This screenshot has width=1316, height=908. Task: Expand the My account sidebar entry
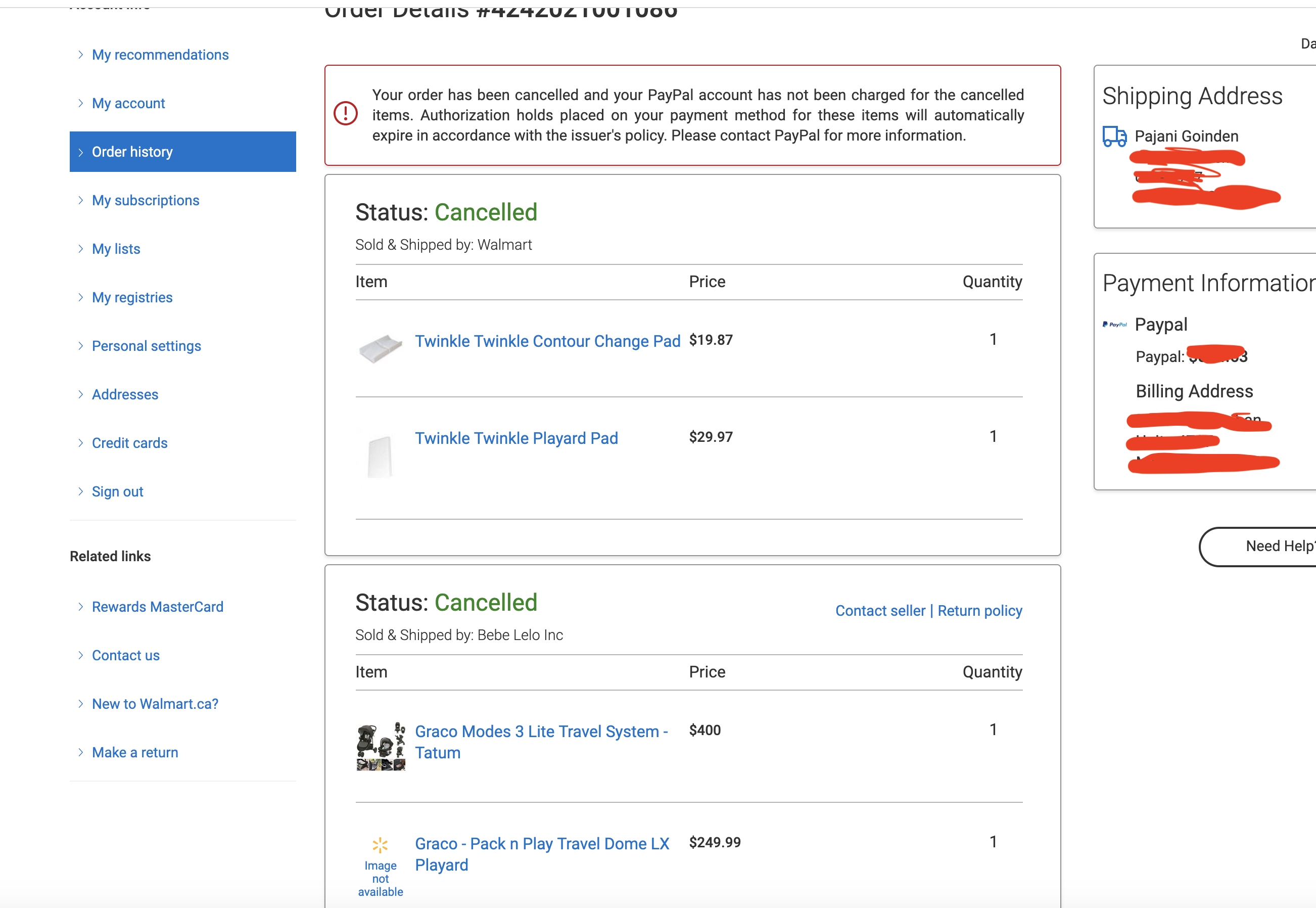click(128, 103)
